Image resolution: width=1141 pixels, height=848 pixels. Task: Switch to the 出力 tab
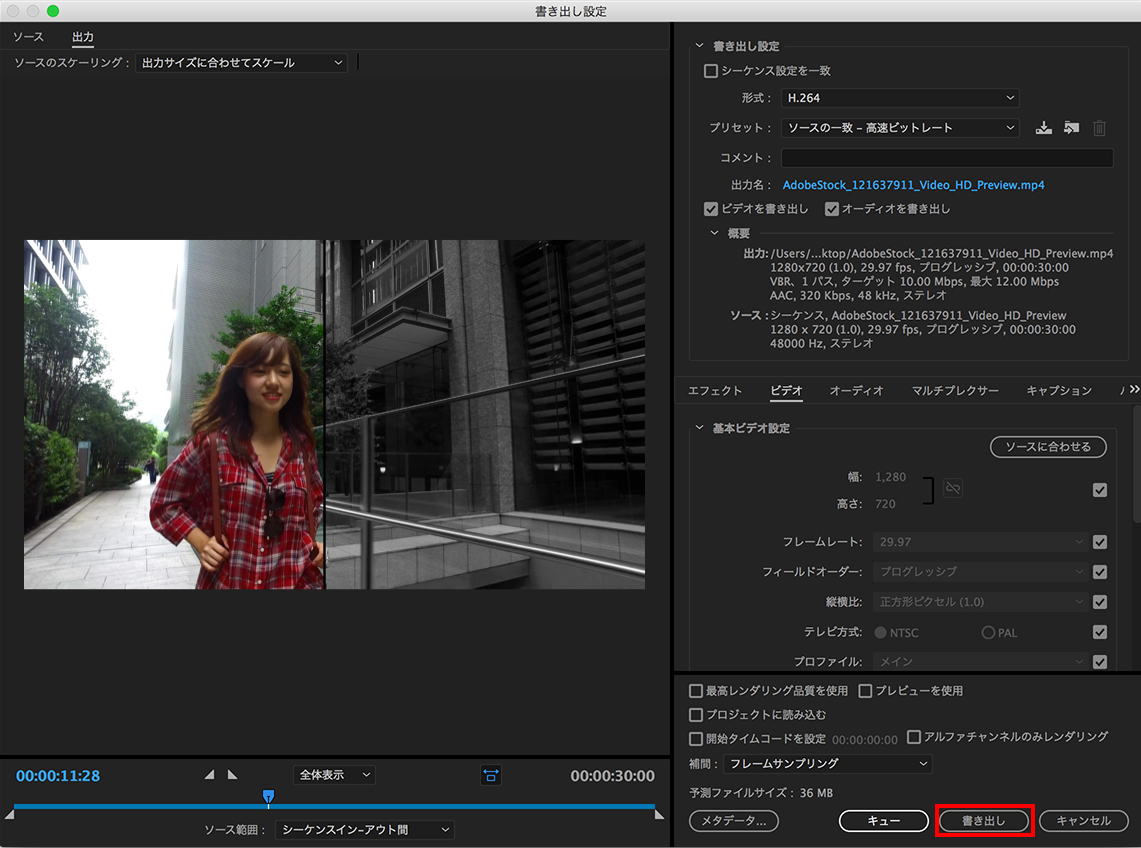(83, 36)
